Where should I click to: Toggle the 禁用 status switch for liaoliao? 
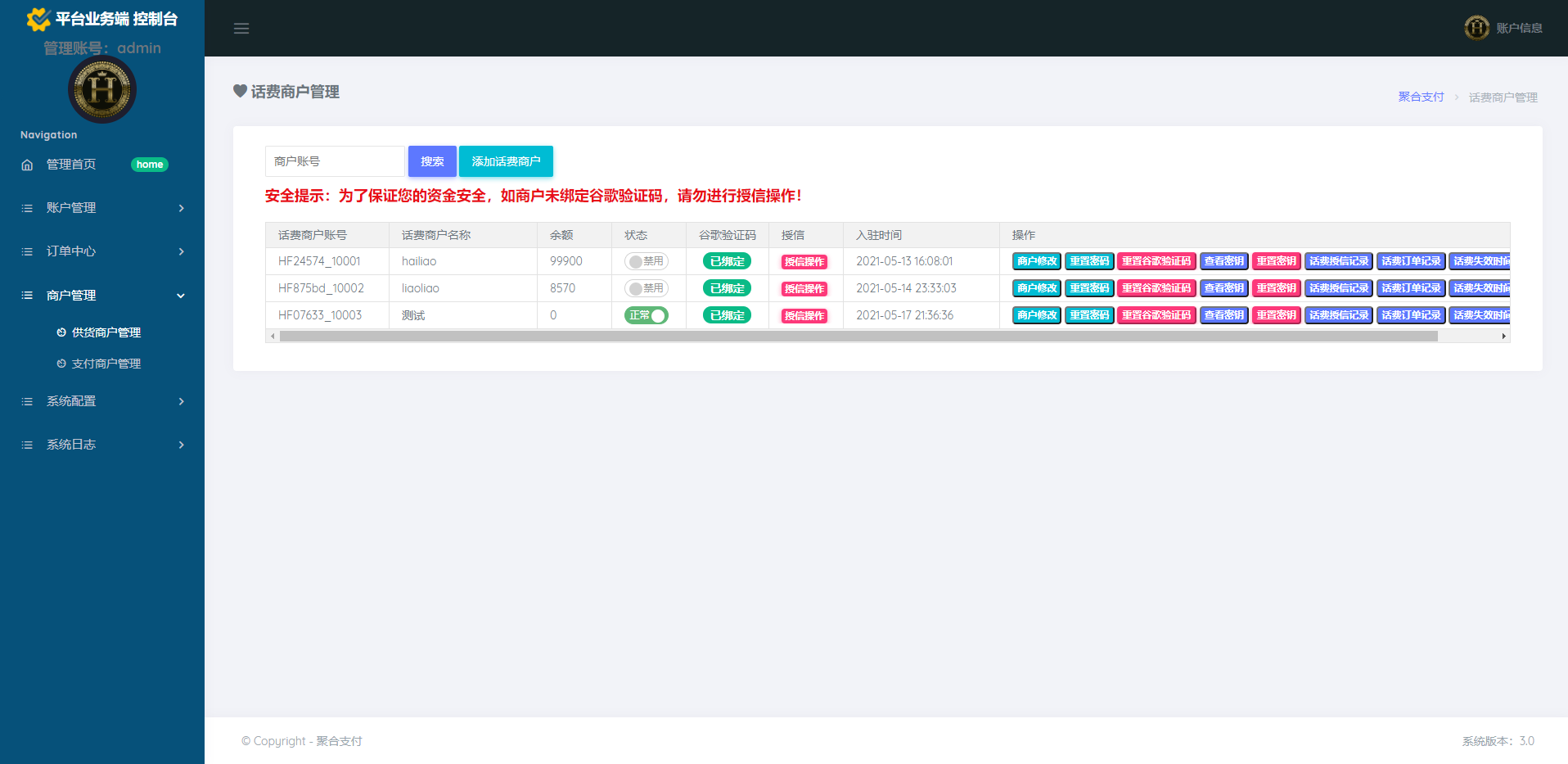647,287
